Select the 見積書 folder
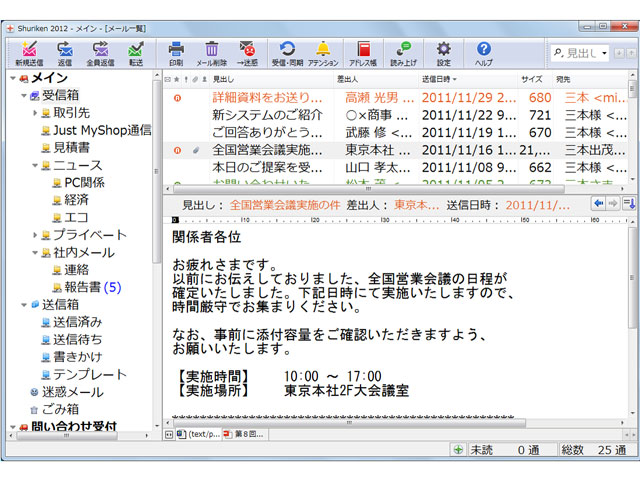Screen dimensions: 640x480 66,148
